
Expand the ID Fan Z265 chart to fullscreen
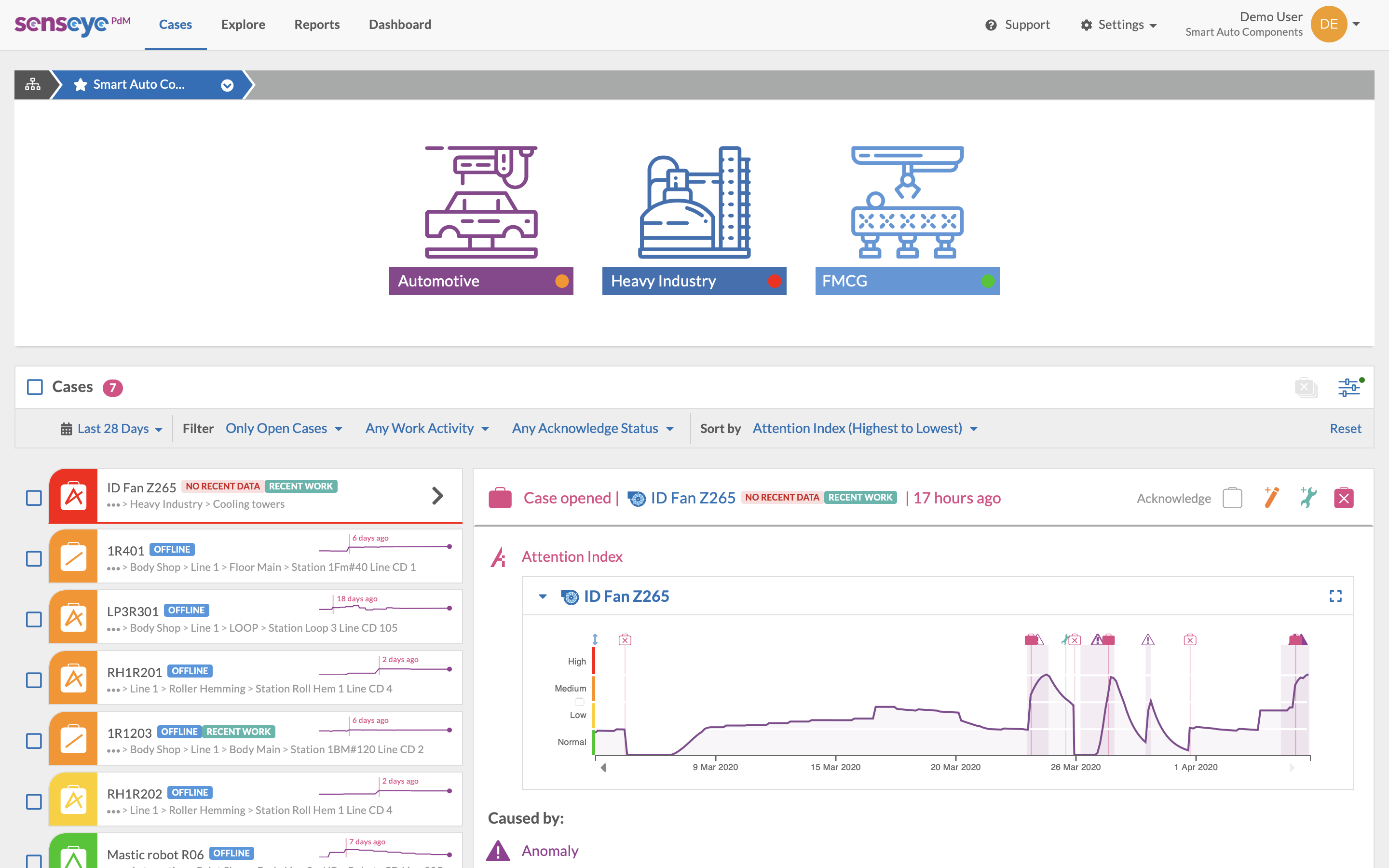click(x=1335, y=597)
